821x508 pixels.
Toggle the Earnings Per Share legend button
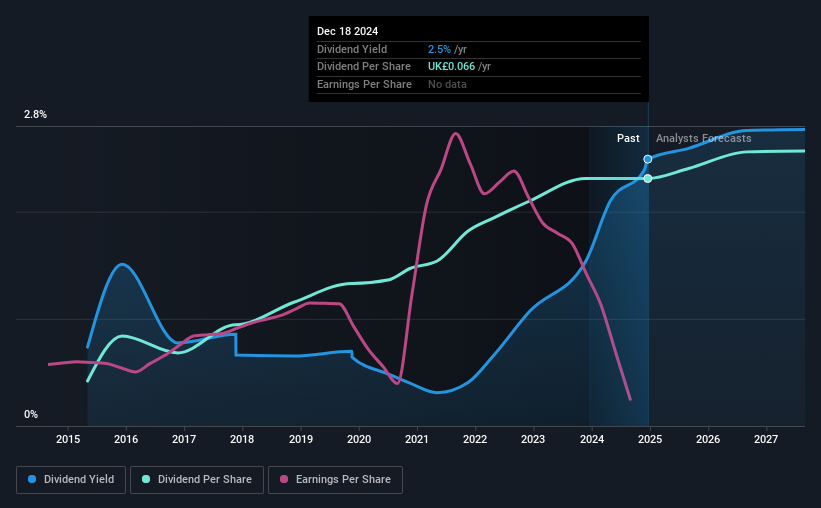pyautogui.click(x=335, y=480)
